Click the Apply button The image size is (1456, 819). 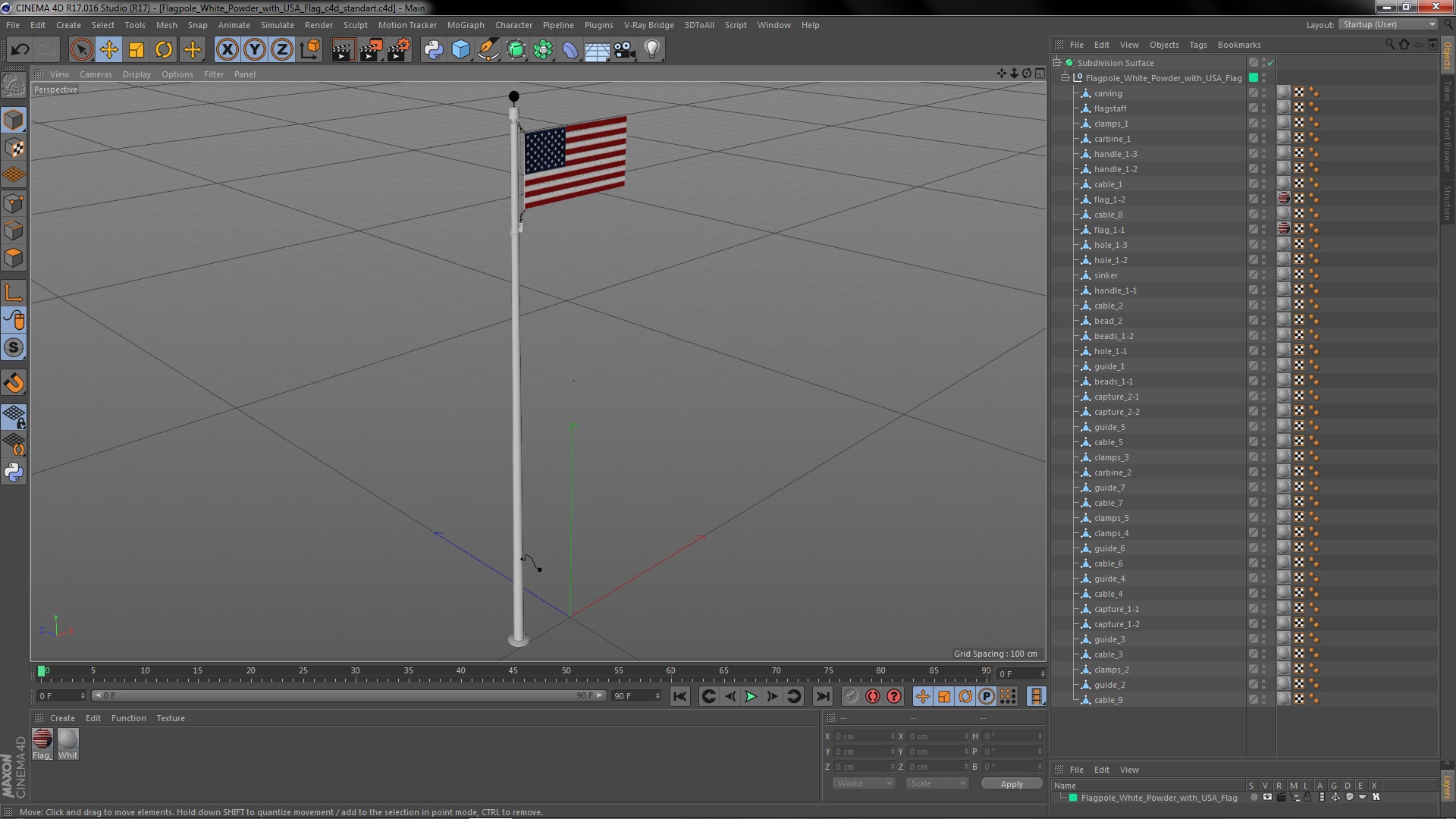1012,784
